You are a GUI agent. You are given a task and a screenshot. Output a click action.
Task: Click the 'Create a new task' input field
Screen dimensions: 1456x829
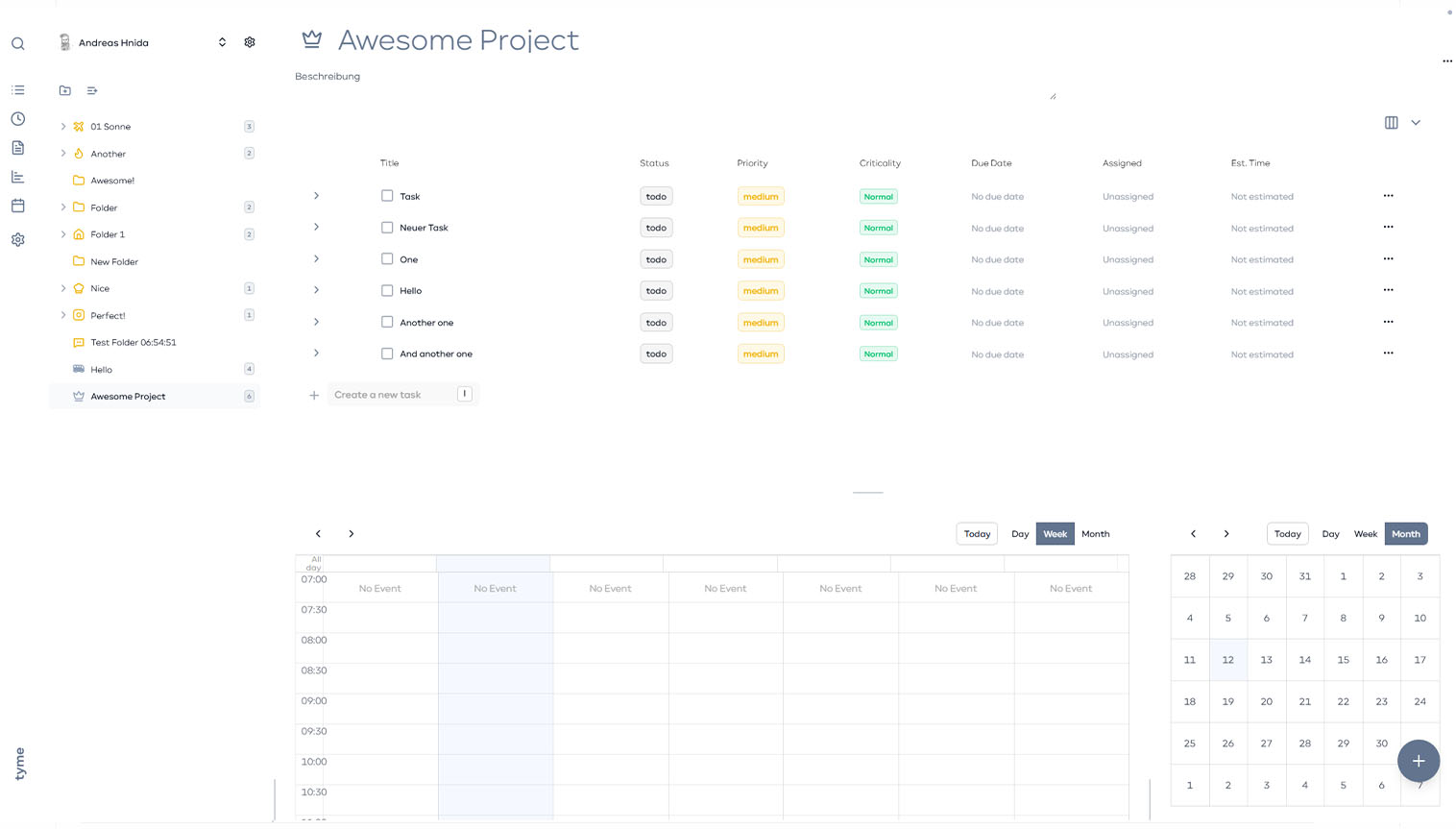click(x=394, y=395)
